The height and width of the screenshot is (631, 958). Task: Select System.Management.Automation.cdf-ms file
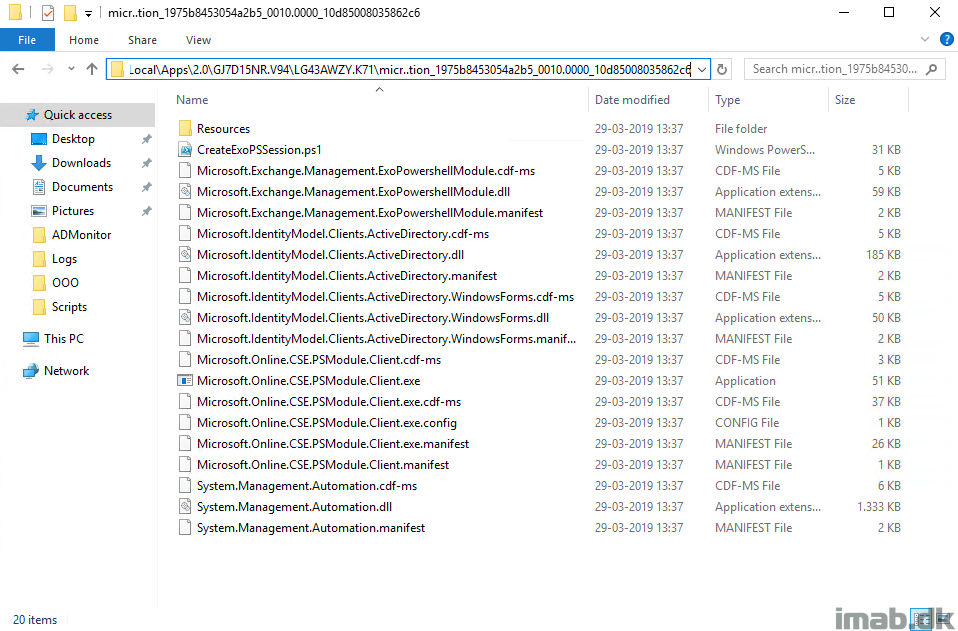pos(307,486)
